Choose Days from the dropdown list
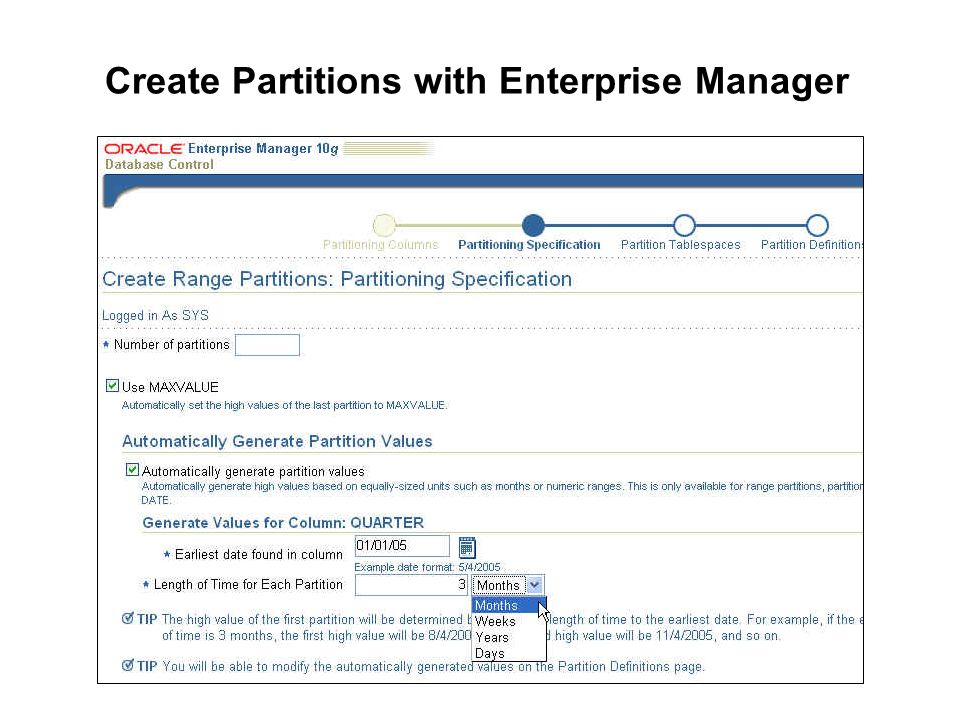This screenshot has height=720, width=960. [509, 653]
